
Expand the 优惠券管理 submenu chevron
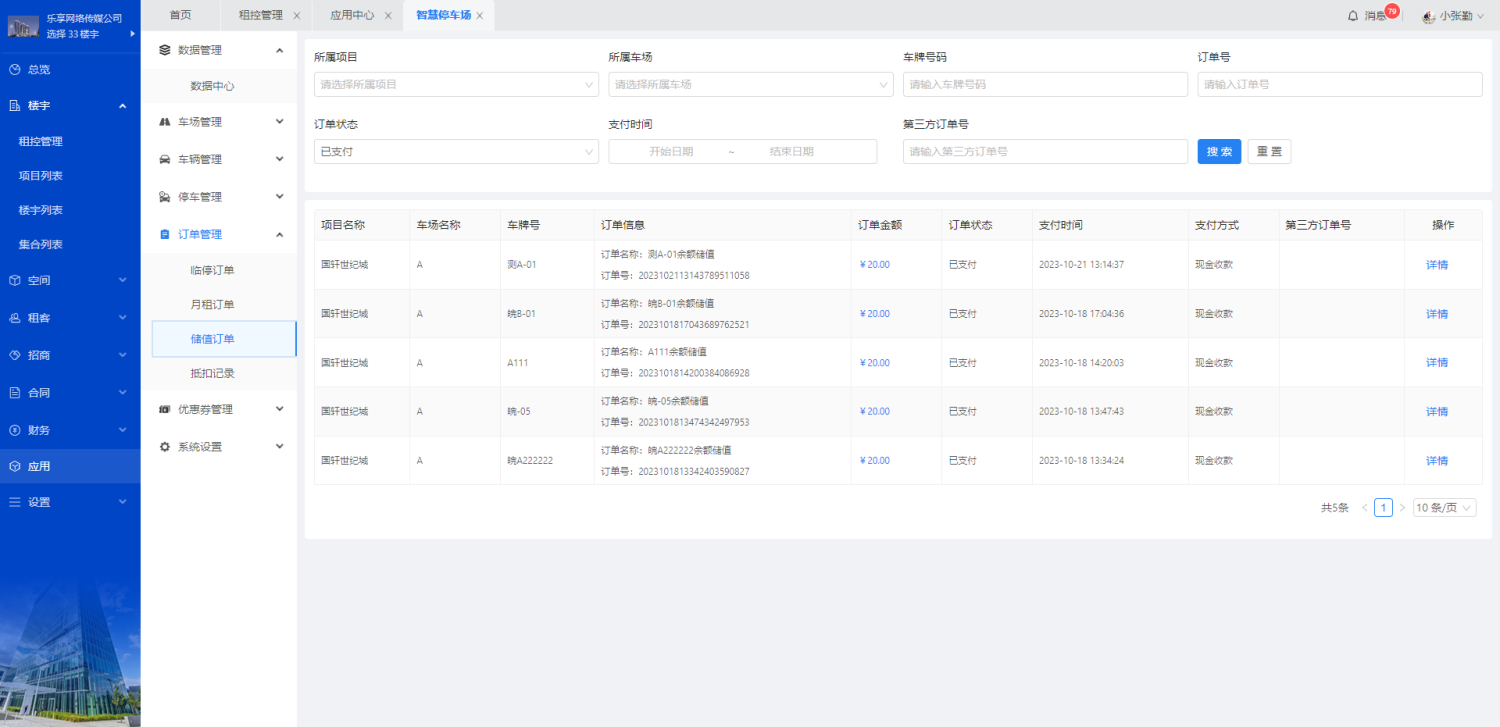click(x=279, y=409)
